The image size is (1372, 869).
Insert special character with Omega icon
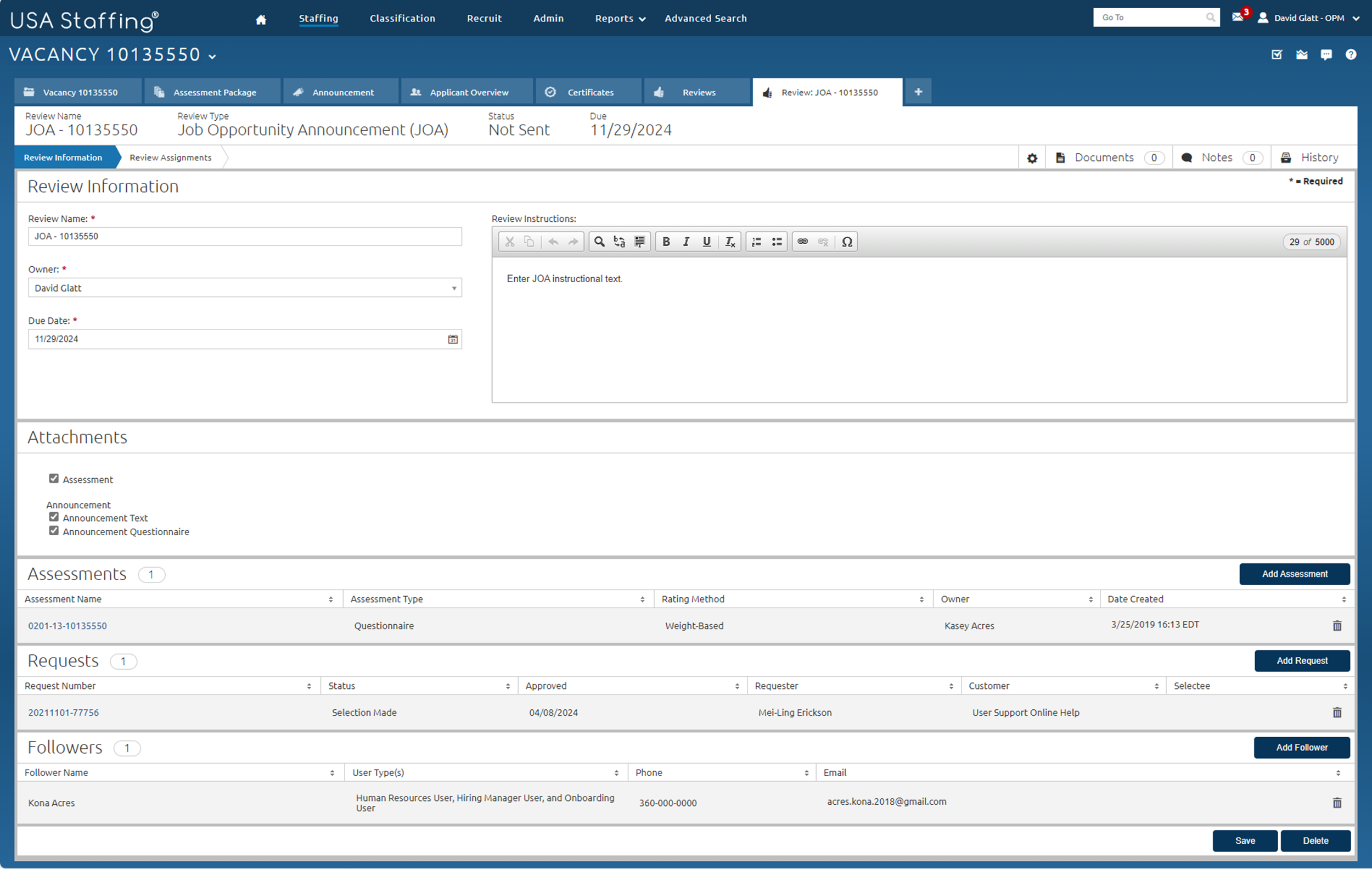[x=847, y=242]
